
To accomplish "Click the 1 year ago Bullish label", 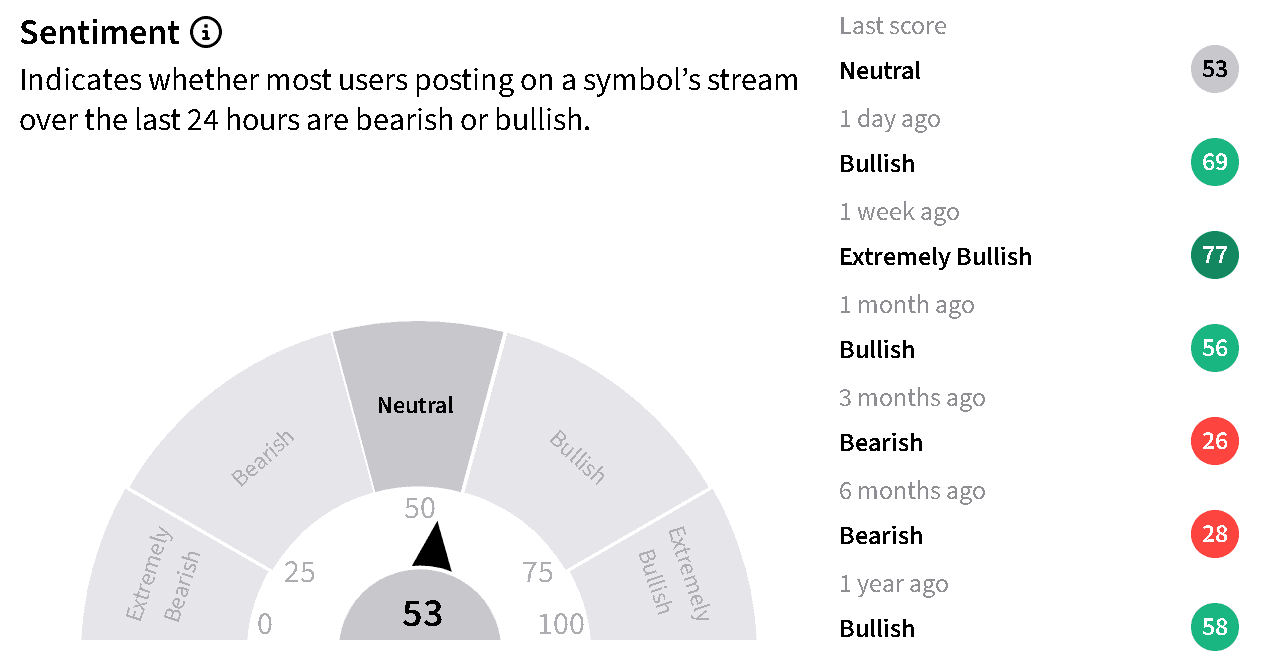I will point(877,628).
